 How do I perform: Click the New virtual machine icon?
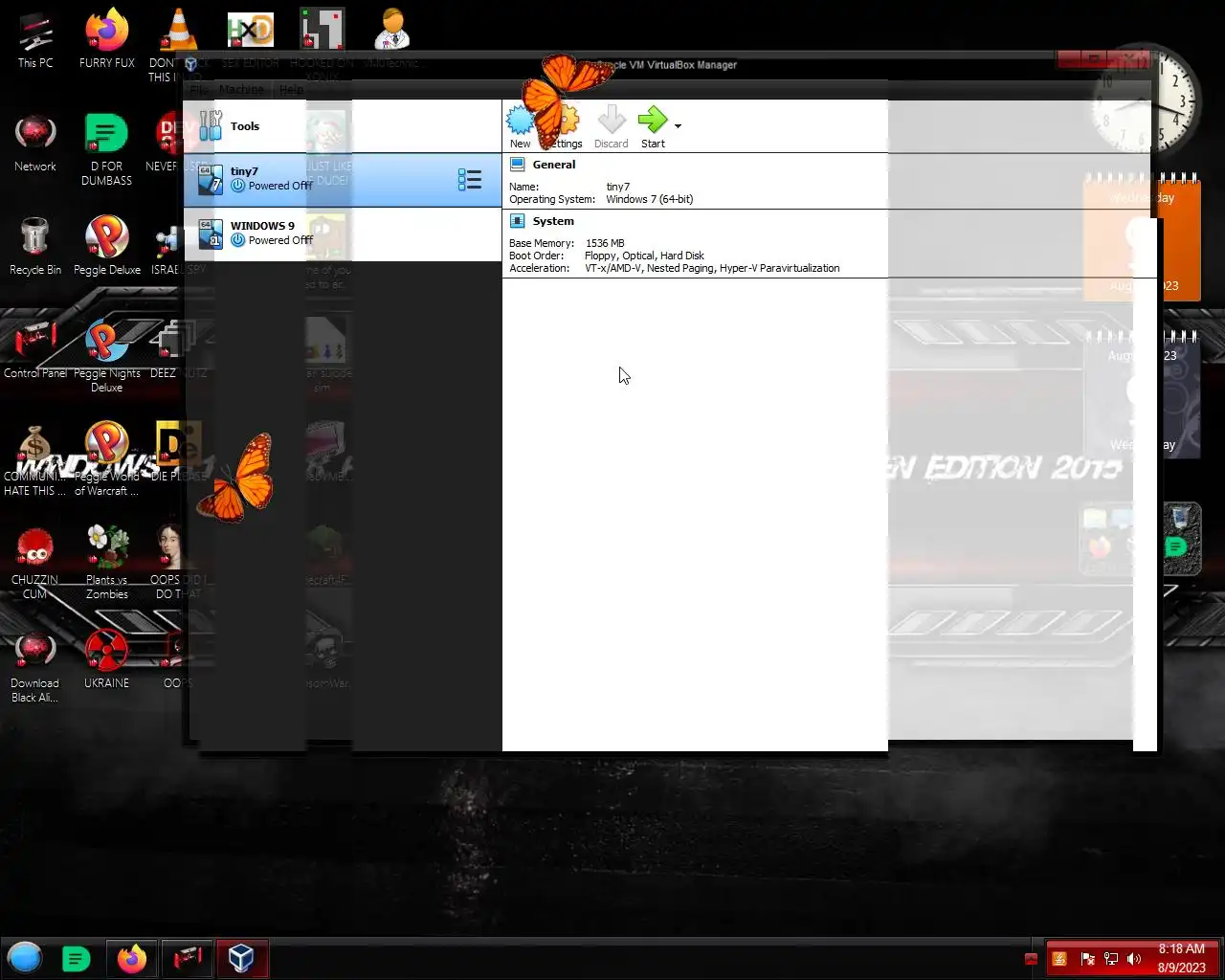point(520,121)
